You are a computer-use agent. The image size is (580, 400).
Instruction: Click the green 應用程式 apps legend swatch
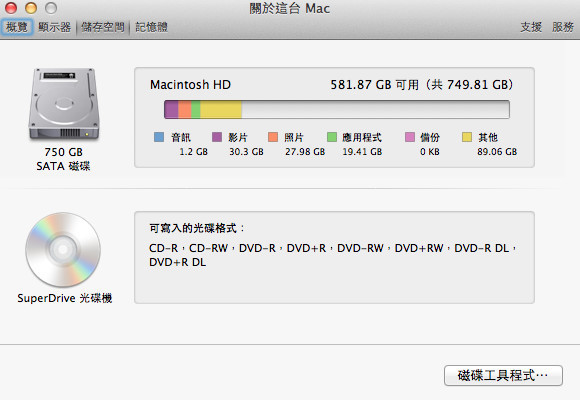click(332, 137)
